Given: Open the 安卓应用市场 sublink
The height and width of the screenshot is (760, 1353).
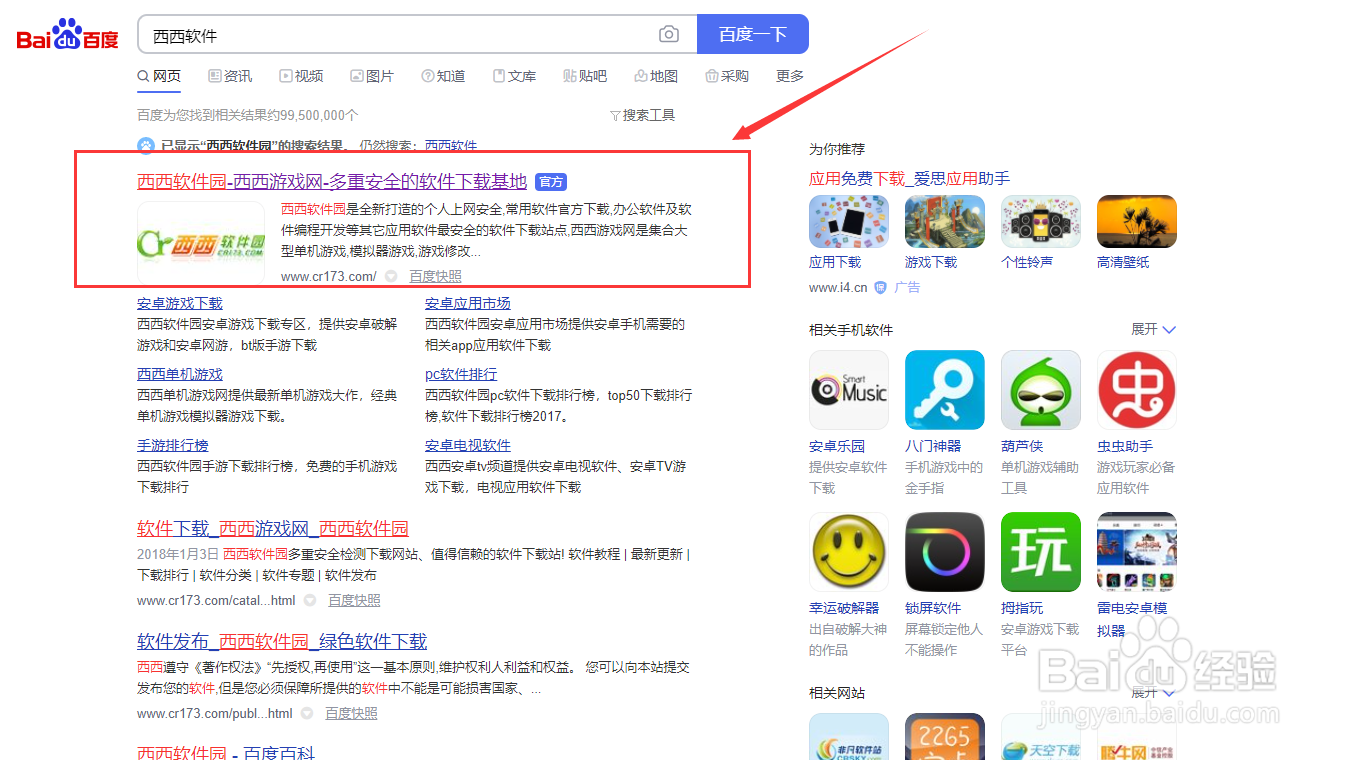Looking at the screenshot, I should click(x=468, y=303).
